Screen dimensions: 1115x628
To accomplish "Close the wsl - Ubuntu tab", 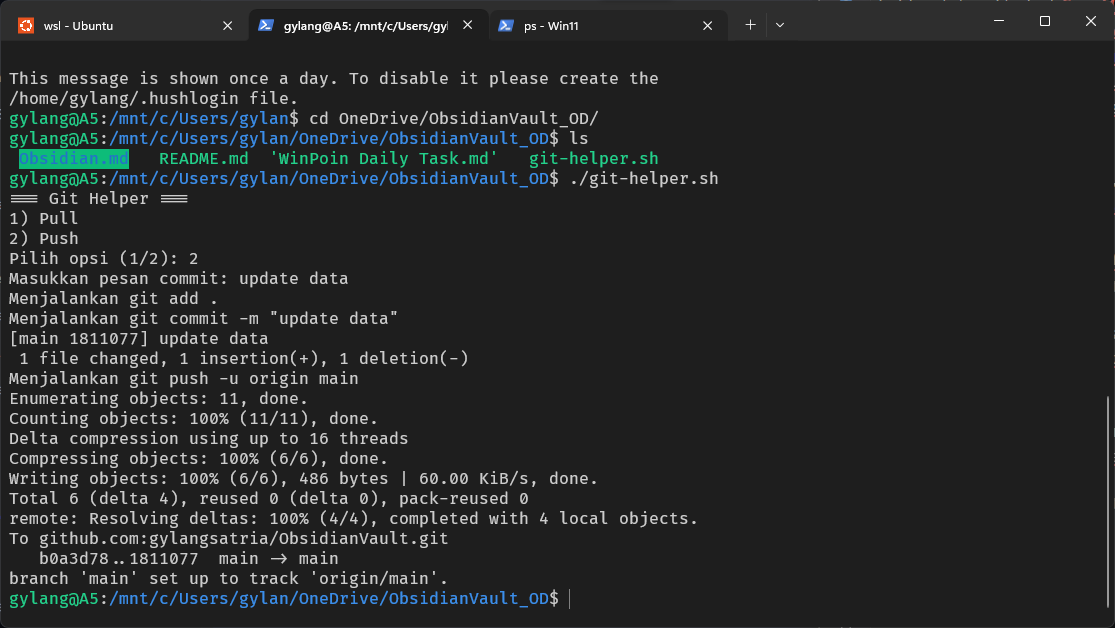I will click(x=227, y=25).
